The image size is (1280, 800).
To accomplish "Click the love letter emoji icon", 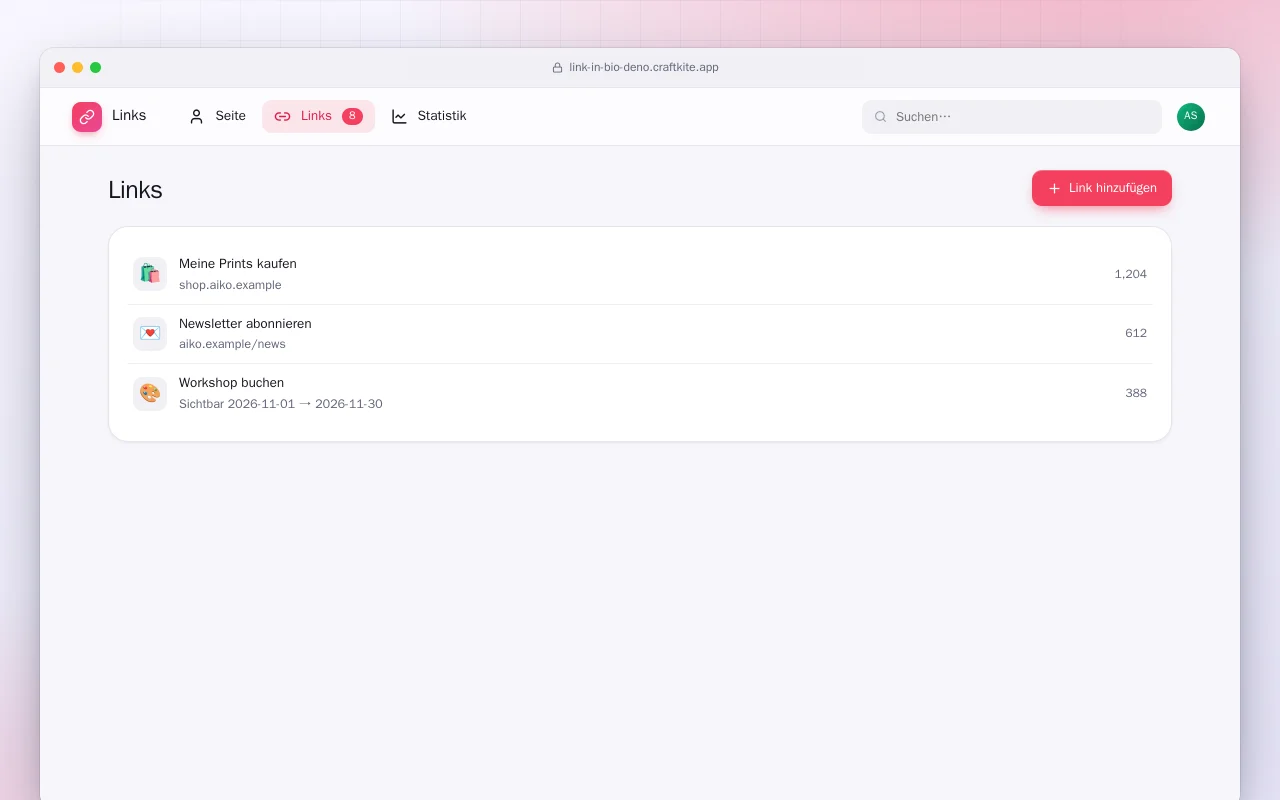I will (150, 333).
